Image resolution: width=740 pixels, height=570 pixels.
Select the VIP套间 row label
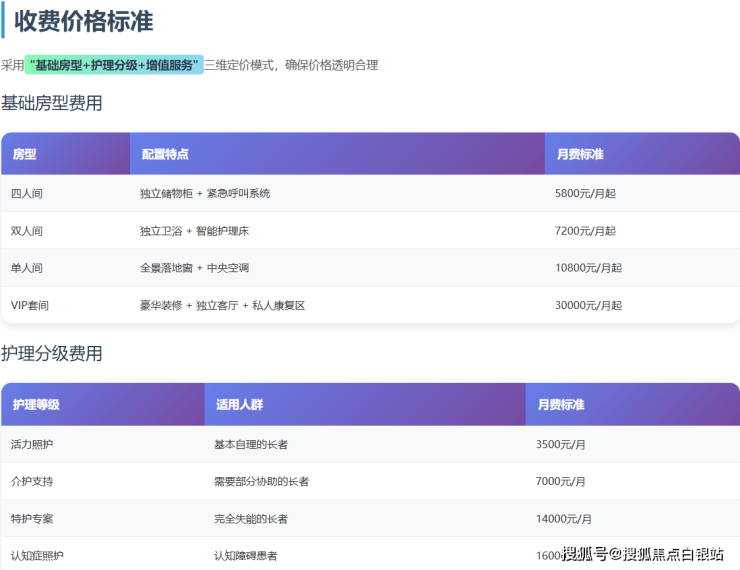click(30, 305)
